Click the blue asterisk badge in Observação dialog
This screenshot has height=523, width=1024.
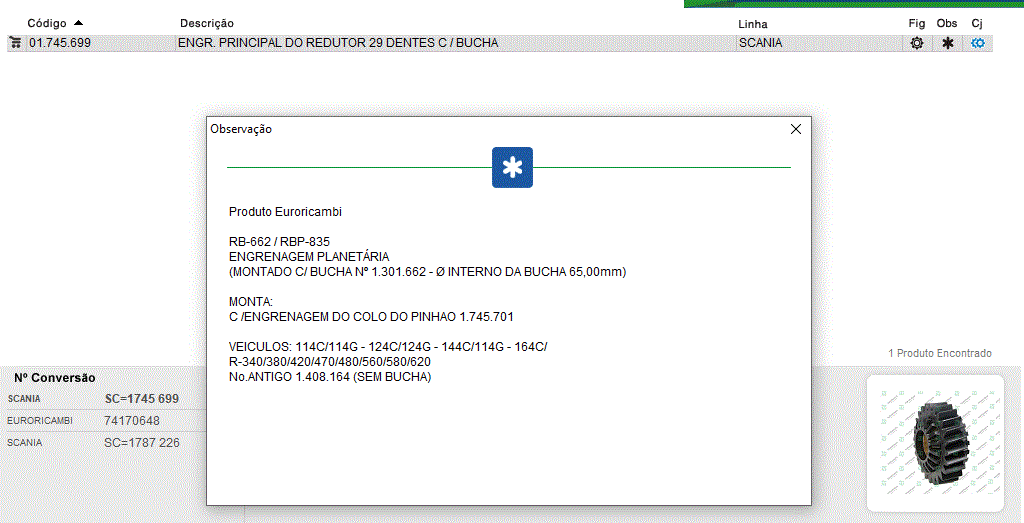[x=512, y=167]
